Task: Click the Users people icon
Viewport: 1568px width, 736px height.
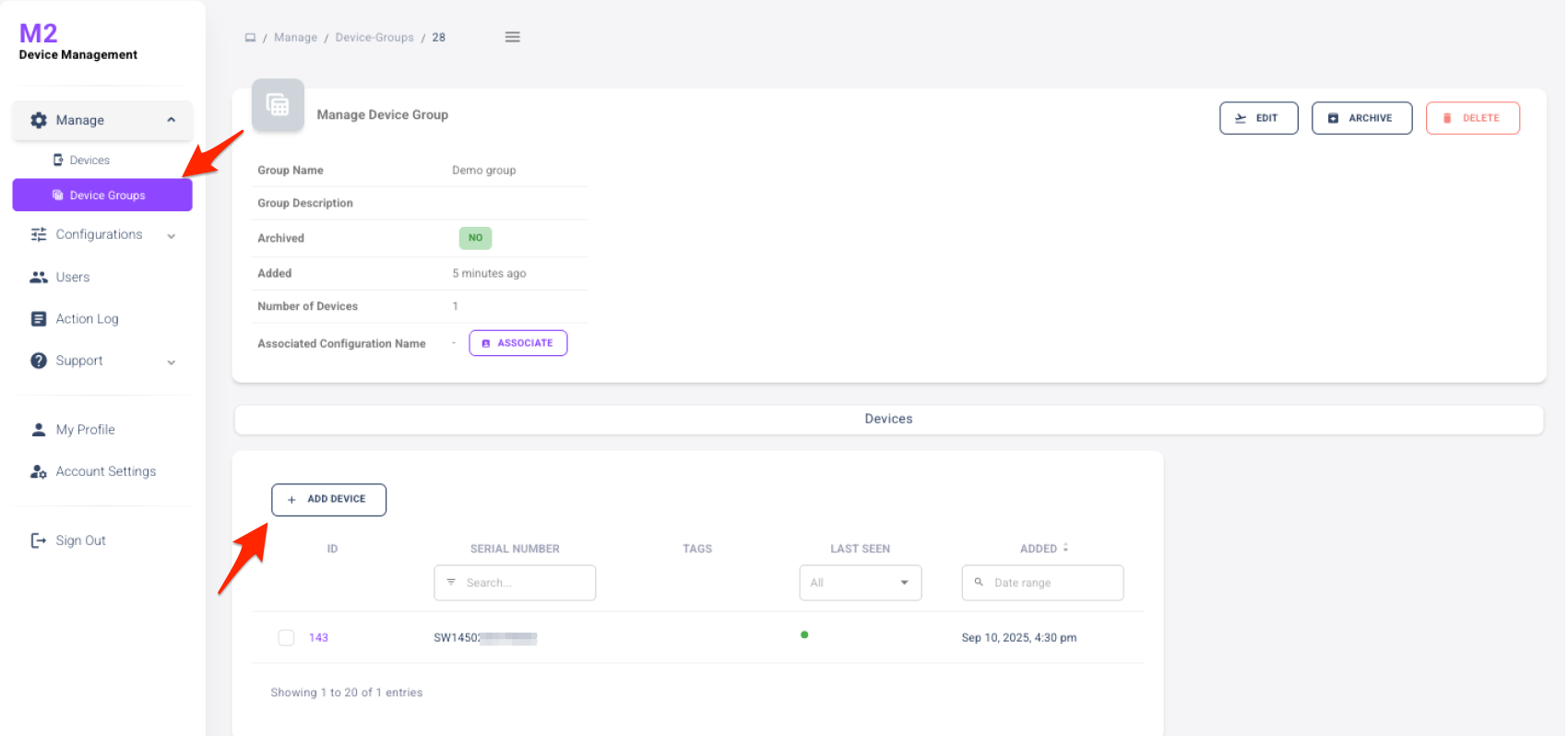Action: 39,277
